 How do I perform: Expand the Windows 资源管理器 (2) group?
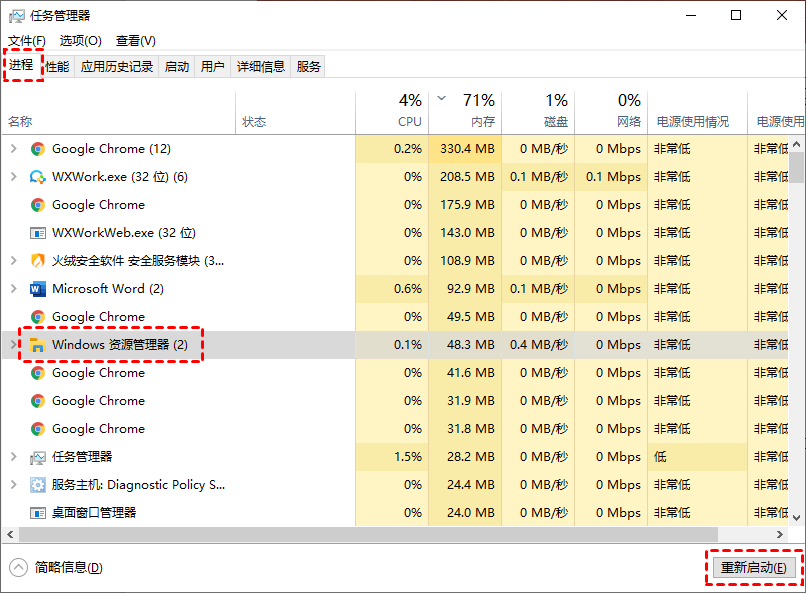pos(13,345)
